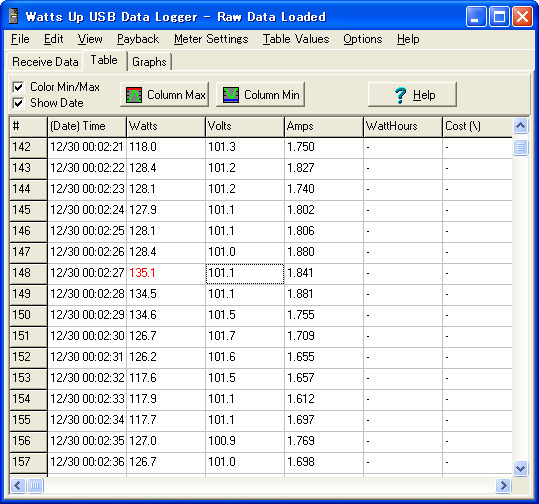Toggle the Show Date checkbox
The height and width of the screenshot is (504, 539).
pyautogui.click(x=18, y=103)
